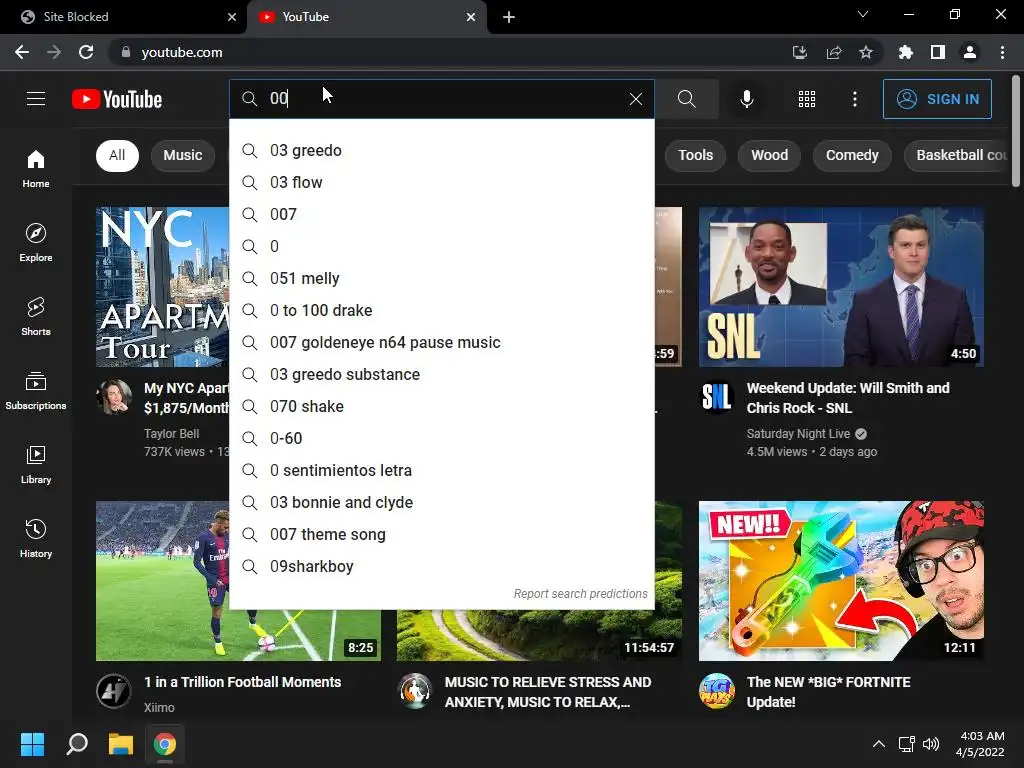Open the SNL Weekend Update video thumbnail
Screen dimensions: 1024x768
841,287
